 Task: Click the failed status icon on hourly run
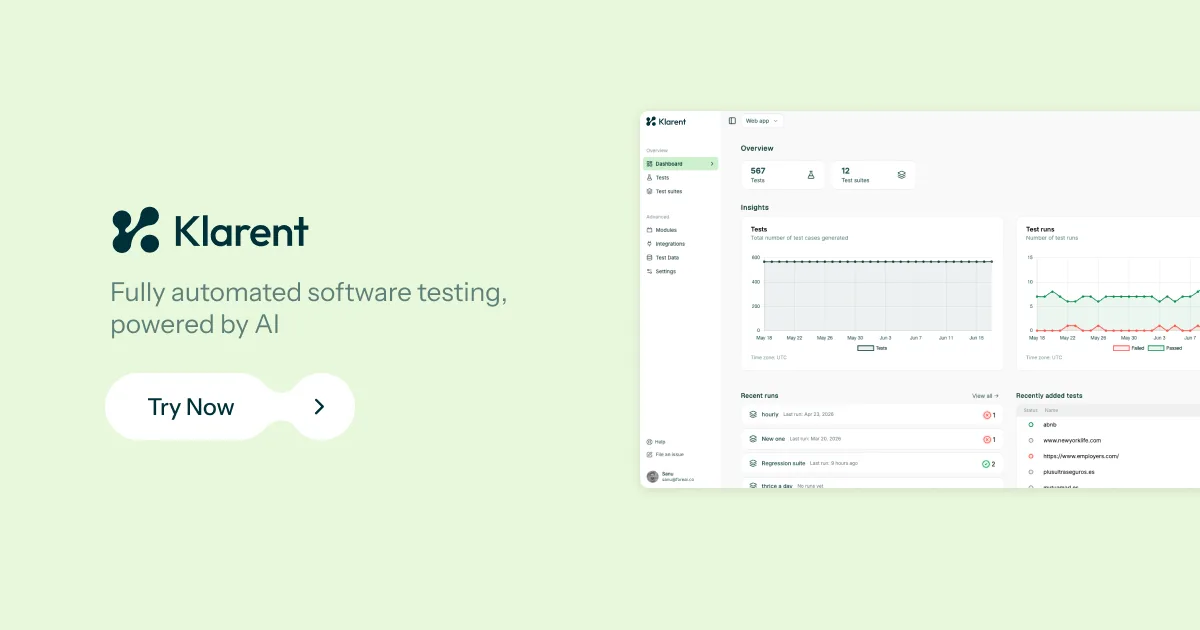click(986, 415)
